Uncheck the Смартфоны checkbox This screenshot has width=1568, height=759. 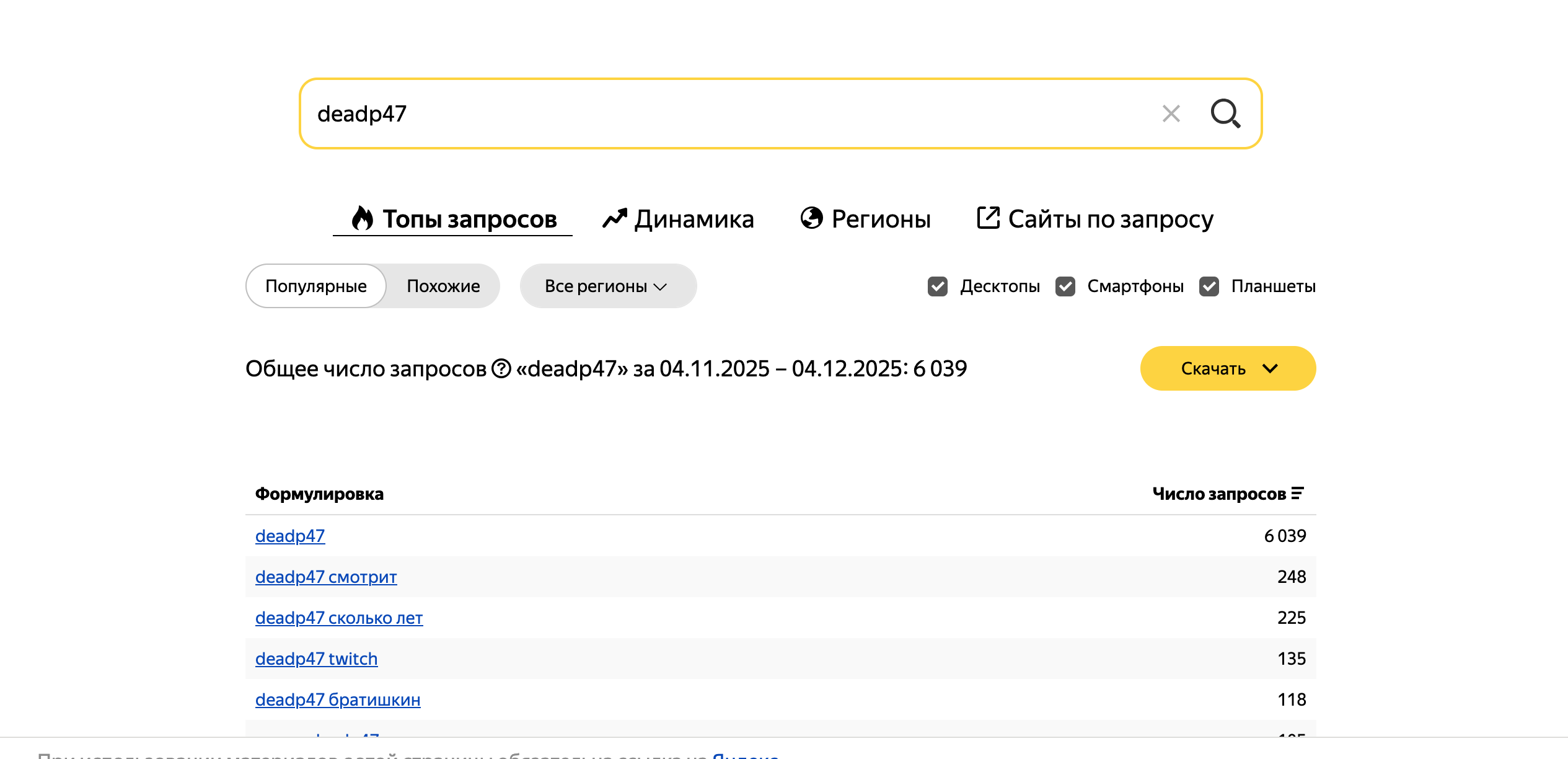(1065, 286)
